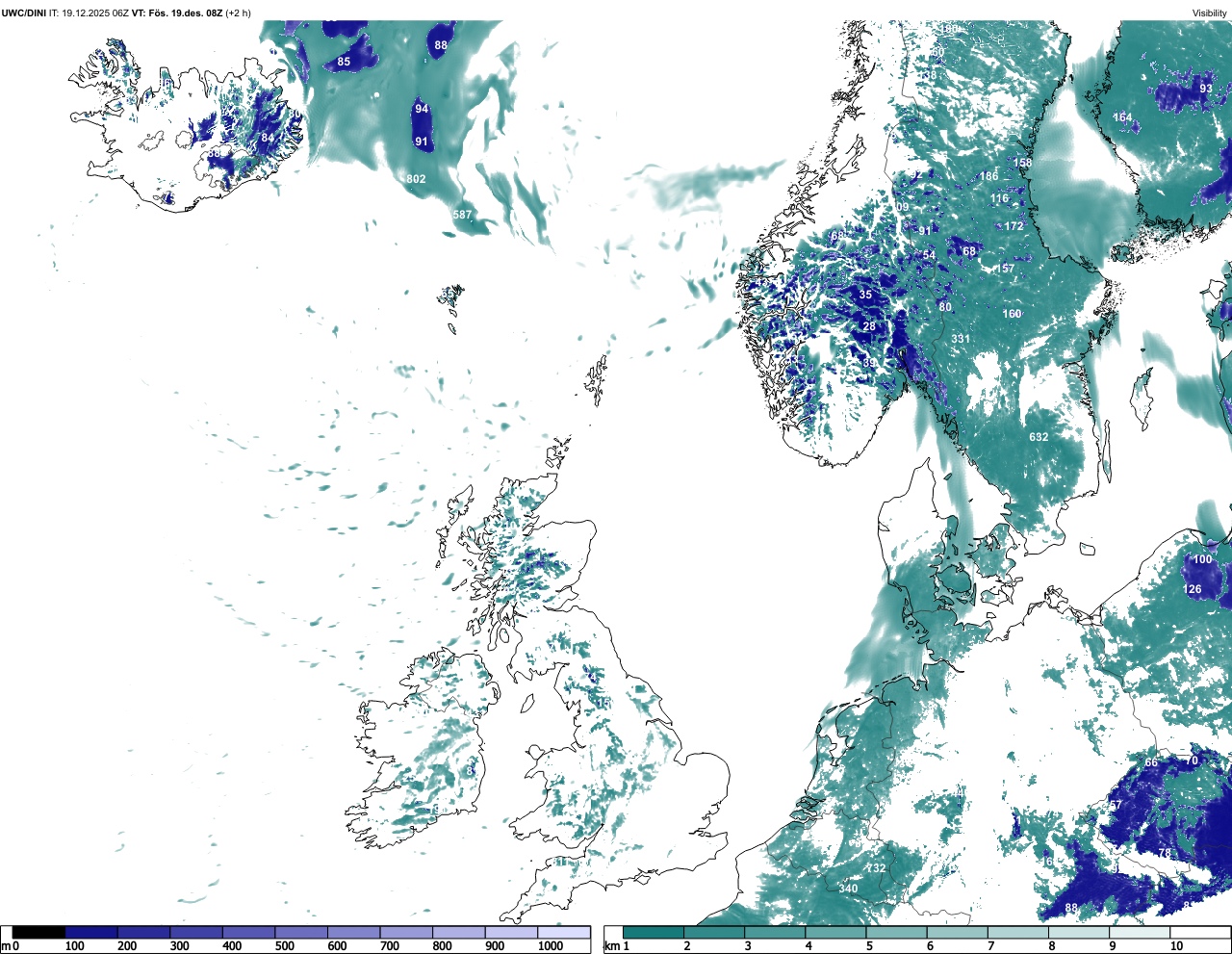1232x954 pixels.
Task: Pick the 500–600 m legend color segment
Action: pos(301,932)
